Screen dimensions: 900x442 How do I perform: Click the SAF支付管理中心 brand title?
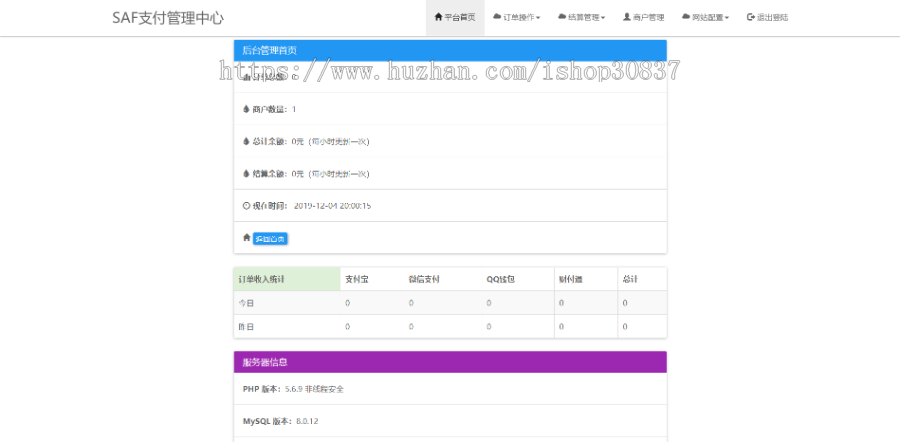[x=168, y=18]
